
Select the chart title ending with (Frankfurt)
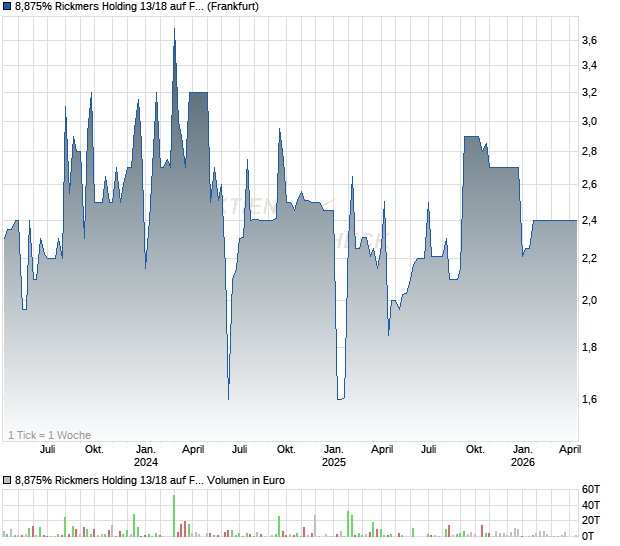[137, 6]
